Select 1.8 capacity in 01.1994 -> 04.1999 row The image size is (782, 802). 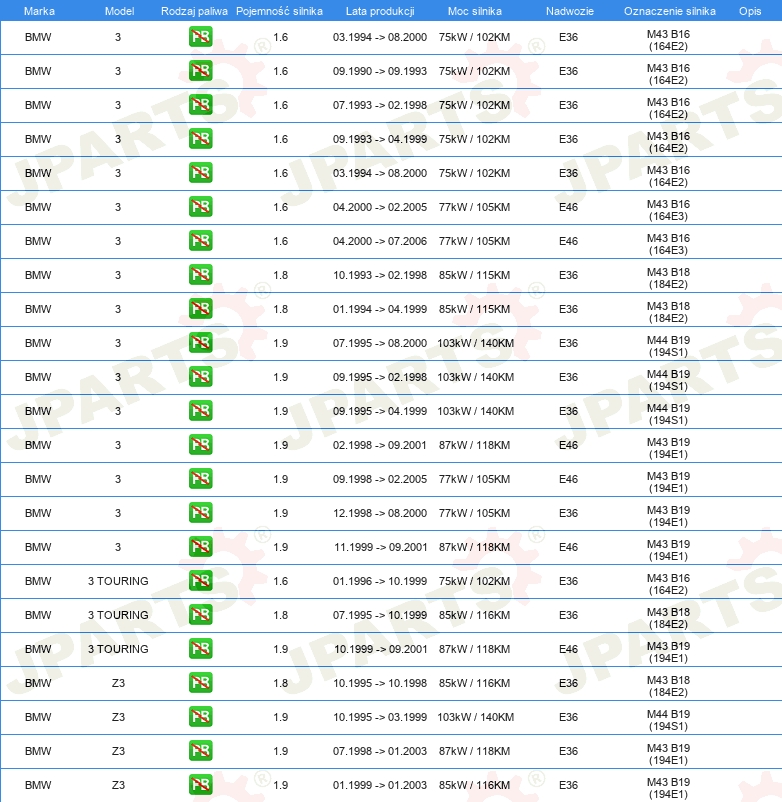point(280,309)
